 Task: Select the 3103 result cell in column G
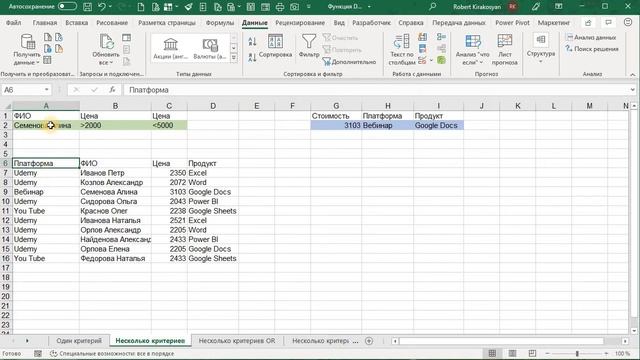pos(336,125)
